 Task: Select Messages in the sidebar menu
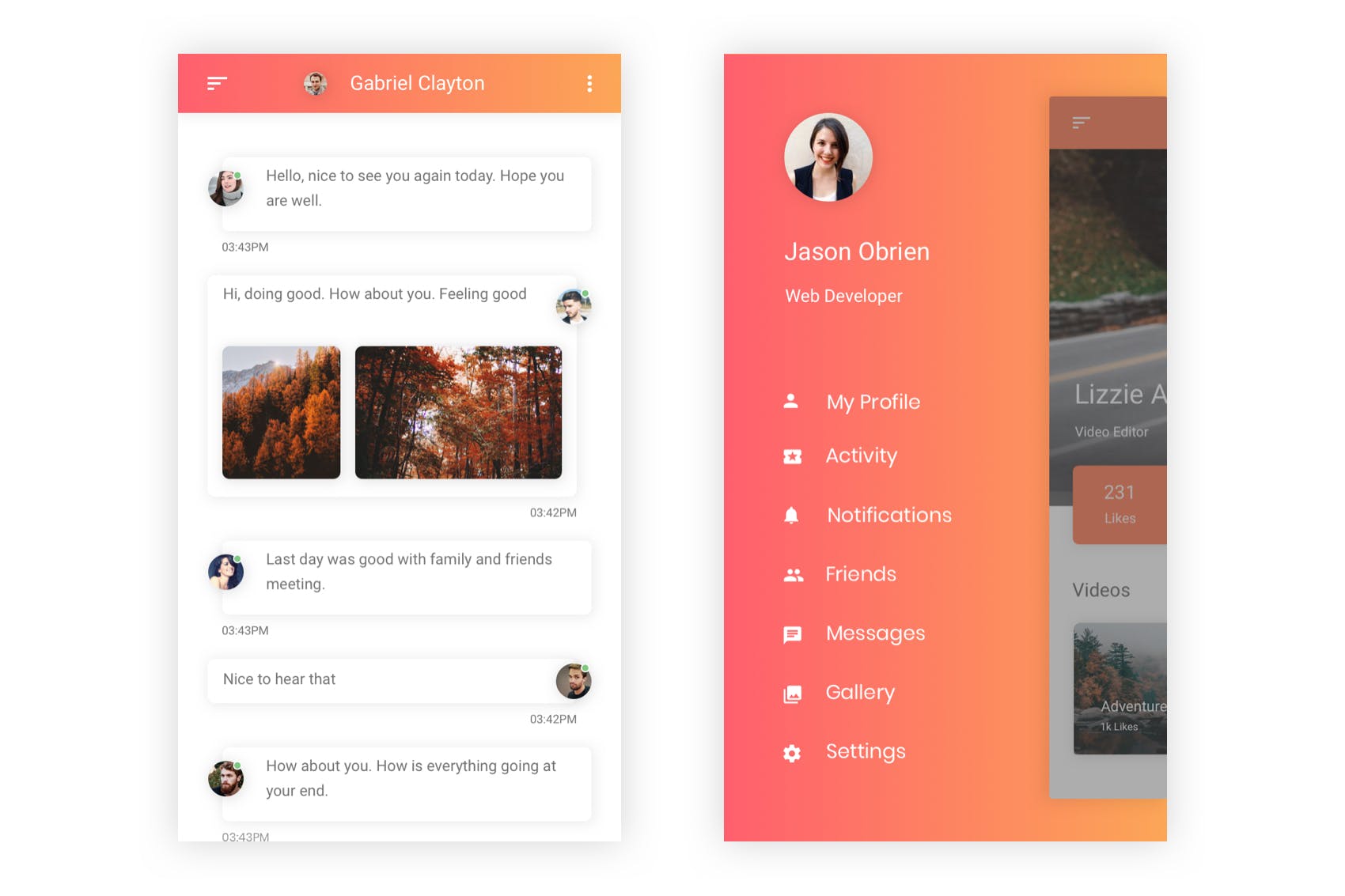pos(875,633)
